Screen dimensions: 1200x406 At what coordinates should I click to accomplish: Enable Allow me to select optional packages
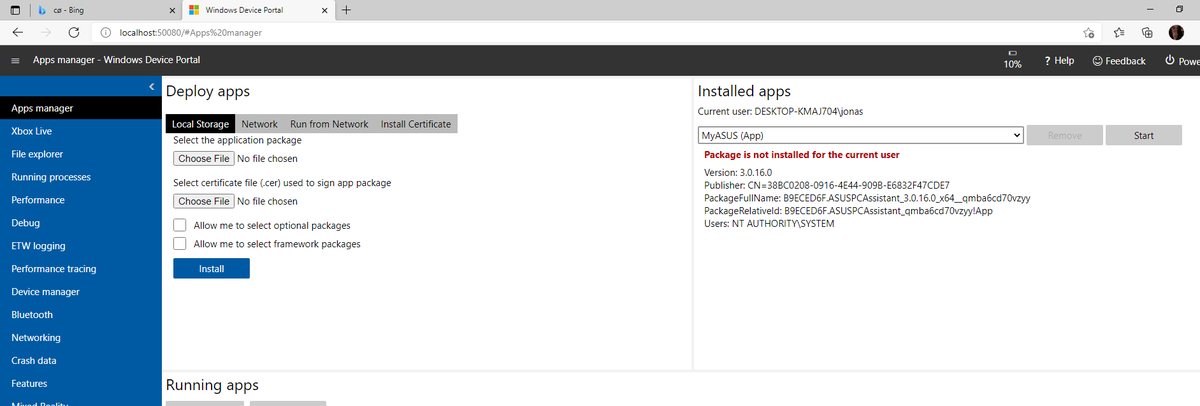[180, 225]
